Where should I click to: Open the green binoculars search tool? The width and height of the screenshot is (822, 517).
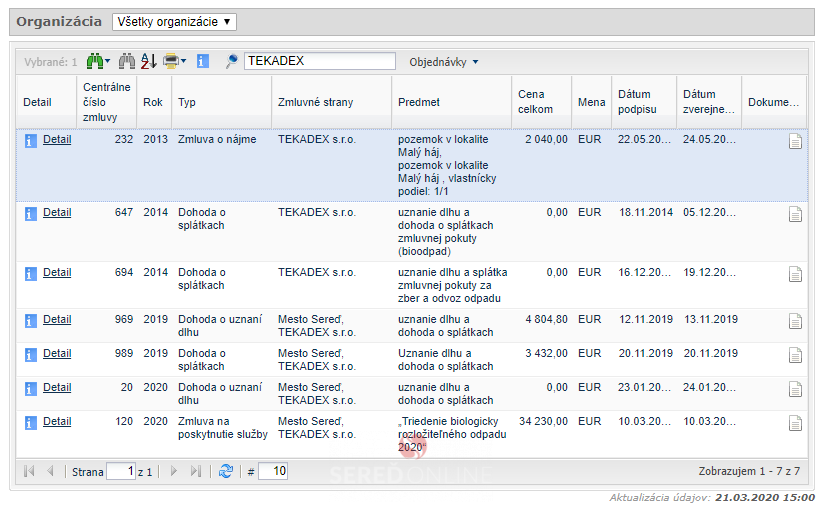98,61
